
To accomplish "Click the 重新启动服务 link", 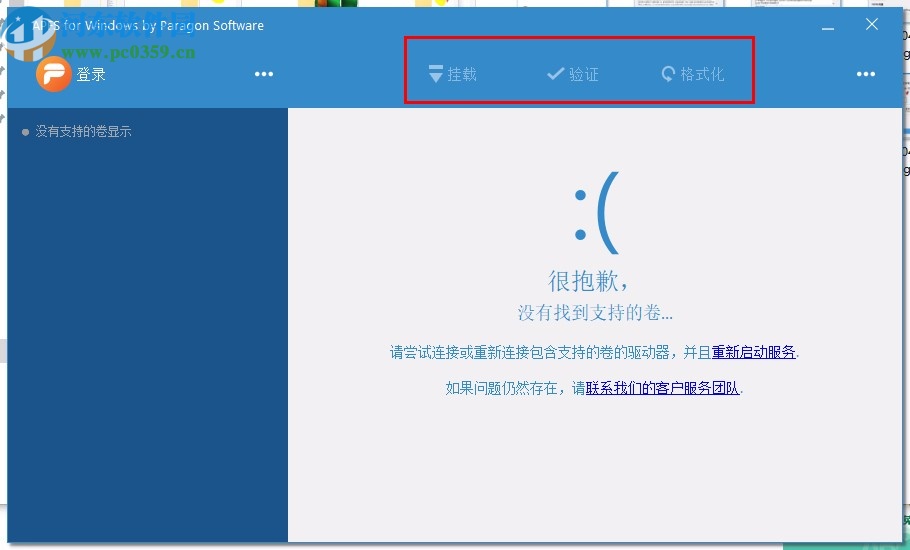I will click(754, 352).
